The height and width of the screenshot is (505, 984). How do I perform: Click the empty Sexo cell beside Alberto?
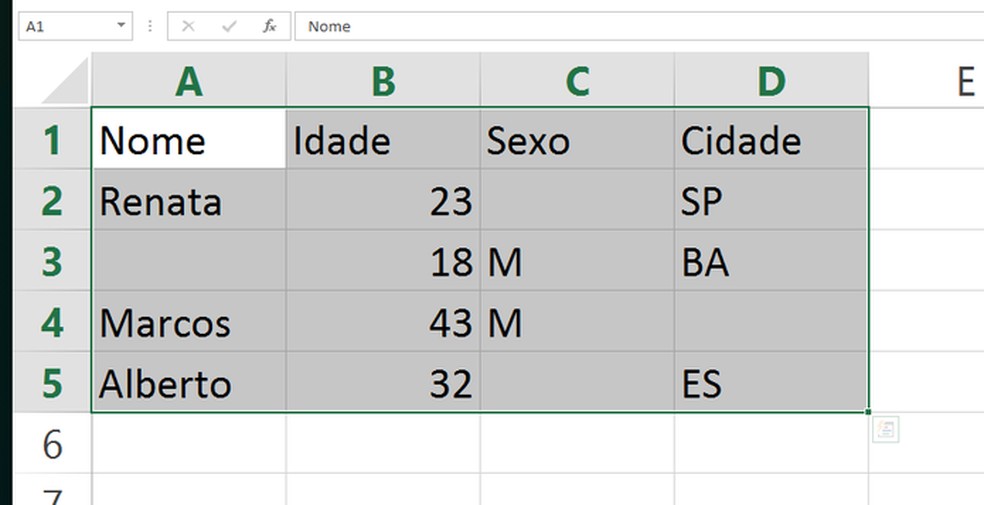coord(577,383)
